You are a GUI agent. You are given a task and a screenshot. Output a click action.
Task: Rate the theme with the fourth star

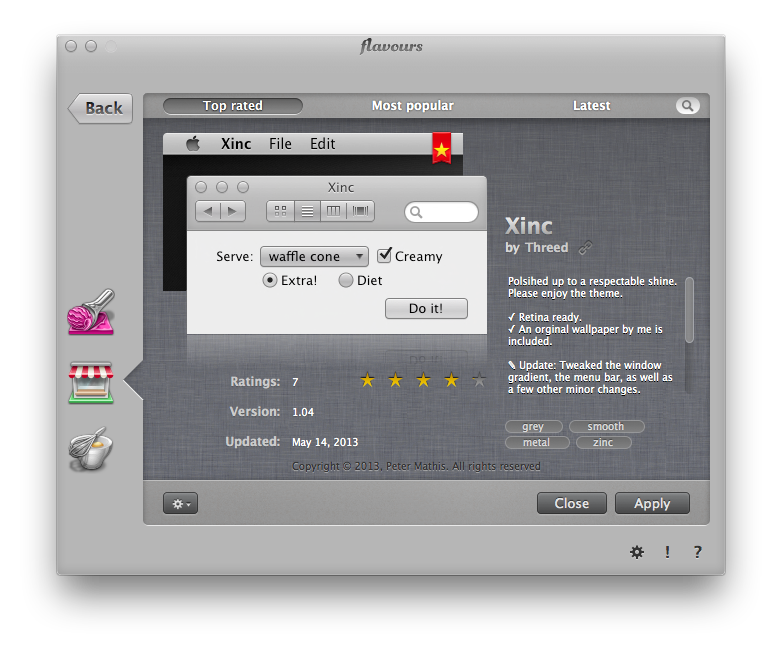(451, 380)
